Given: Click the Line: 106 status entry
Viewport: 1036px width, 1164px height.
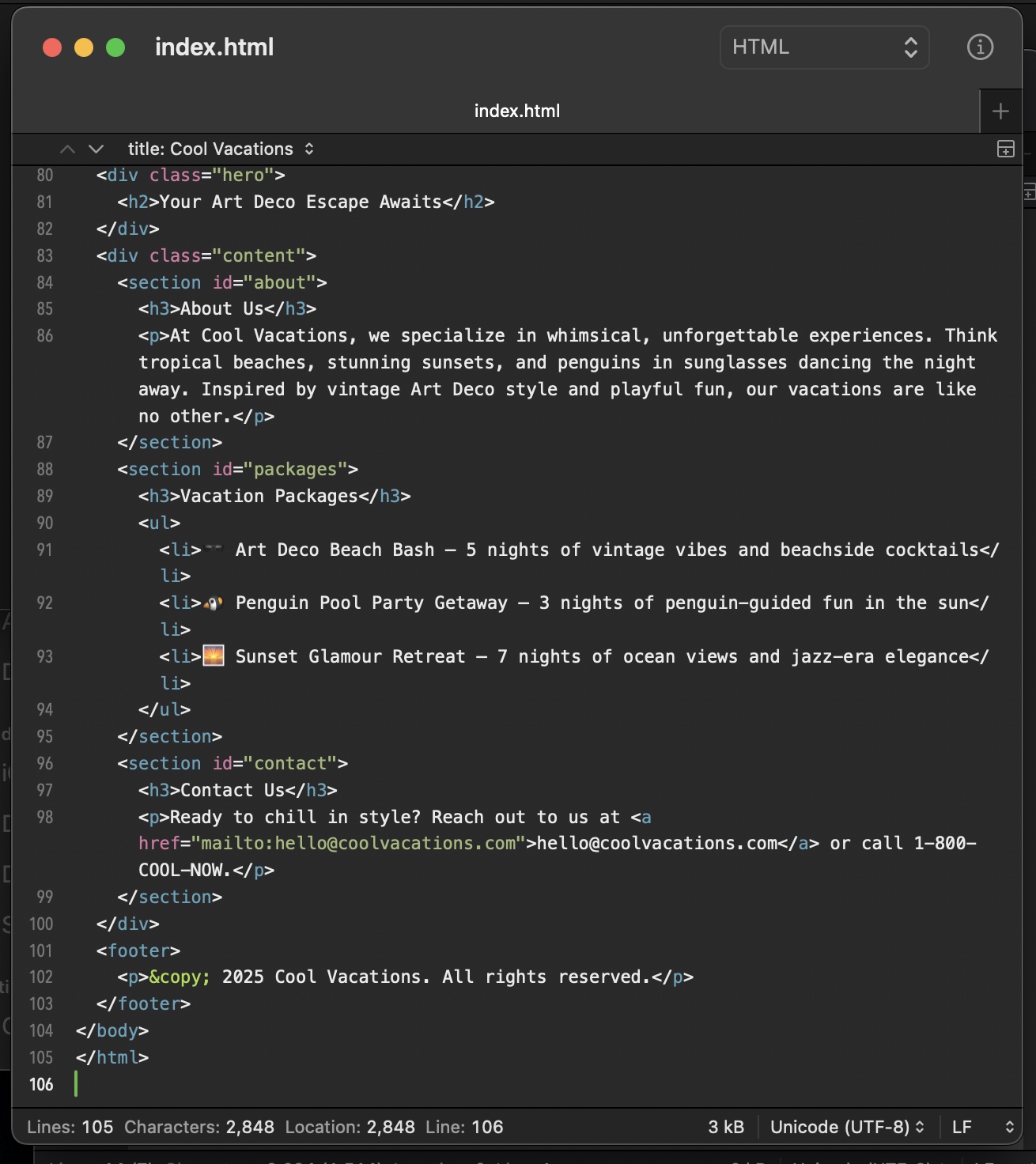Looking at the screenshot, I should tap(464, 1127).
